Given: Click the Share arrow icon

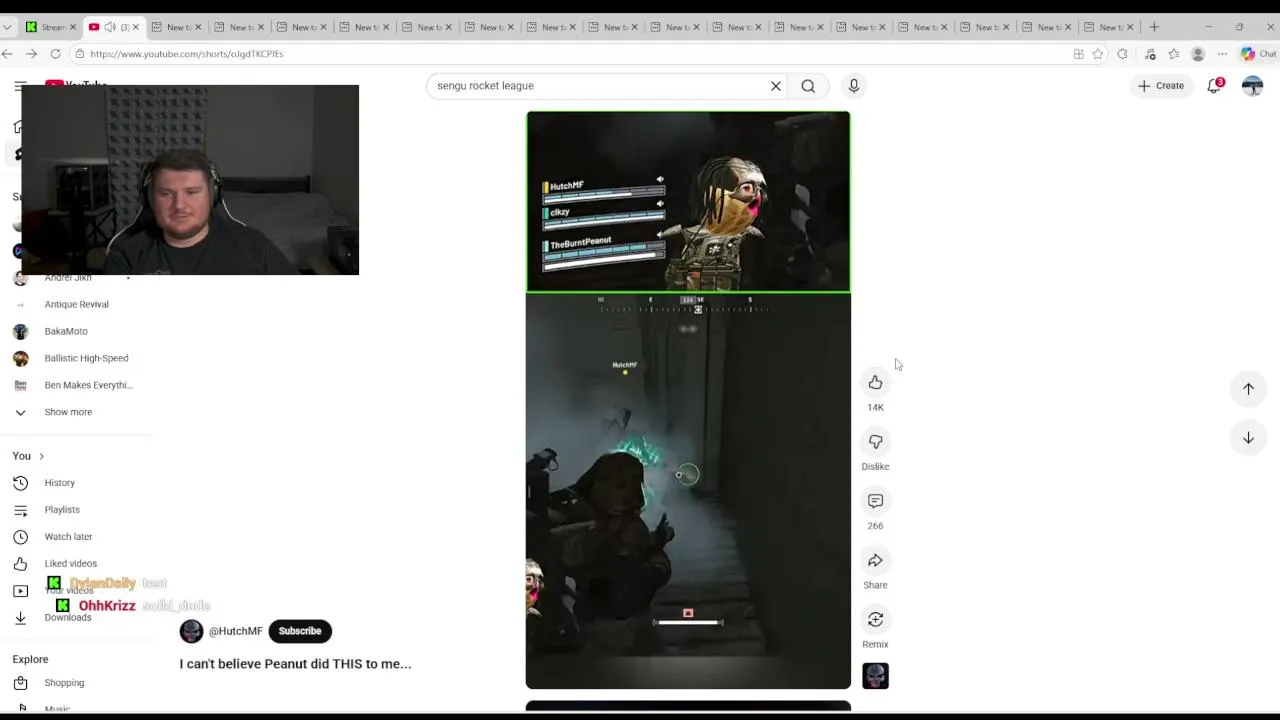Looking at the screenshot, I should tap(875, 560).
